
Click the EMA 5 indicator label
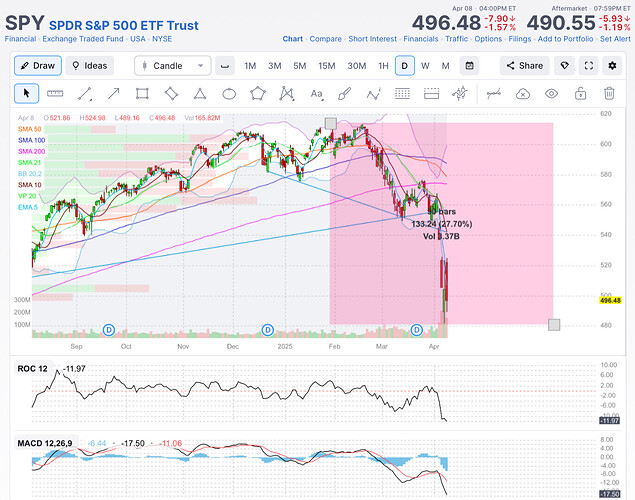pos(28,207)
